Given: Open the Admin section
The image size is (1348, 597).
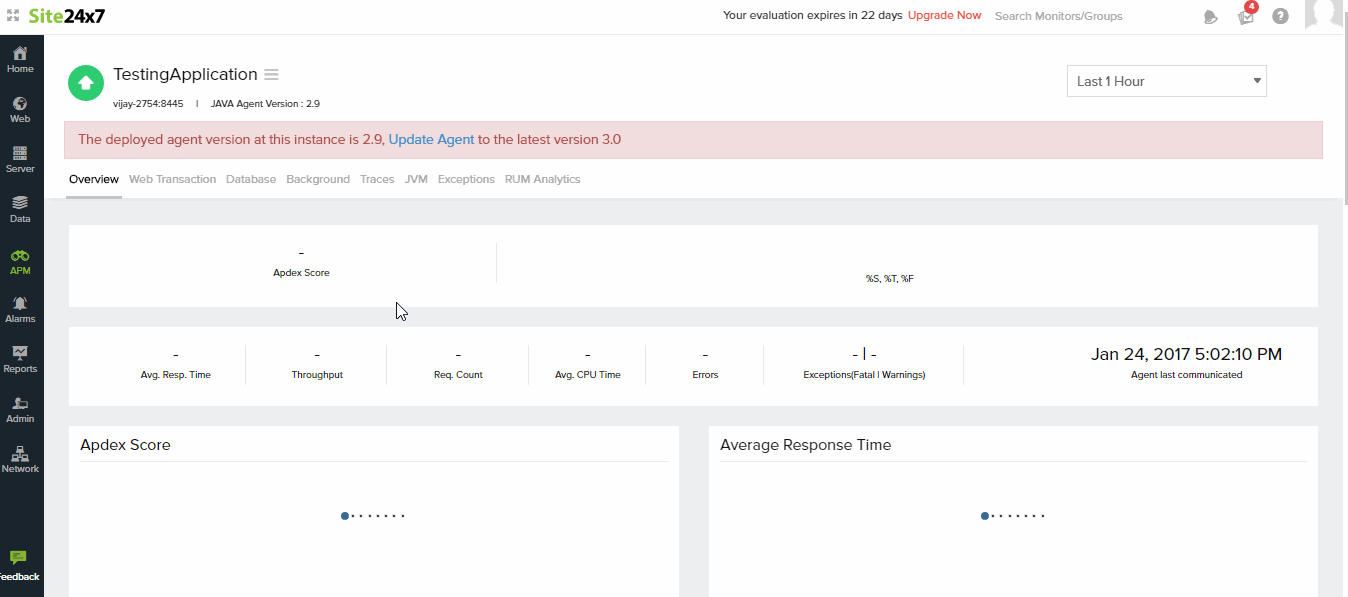Looking at the screenshot, I should 20,409.
